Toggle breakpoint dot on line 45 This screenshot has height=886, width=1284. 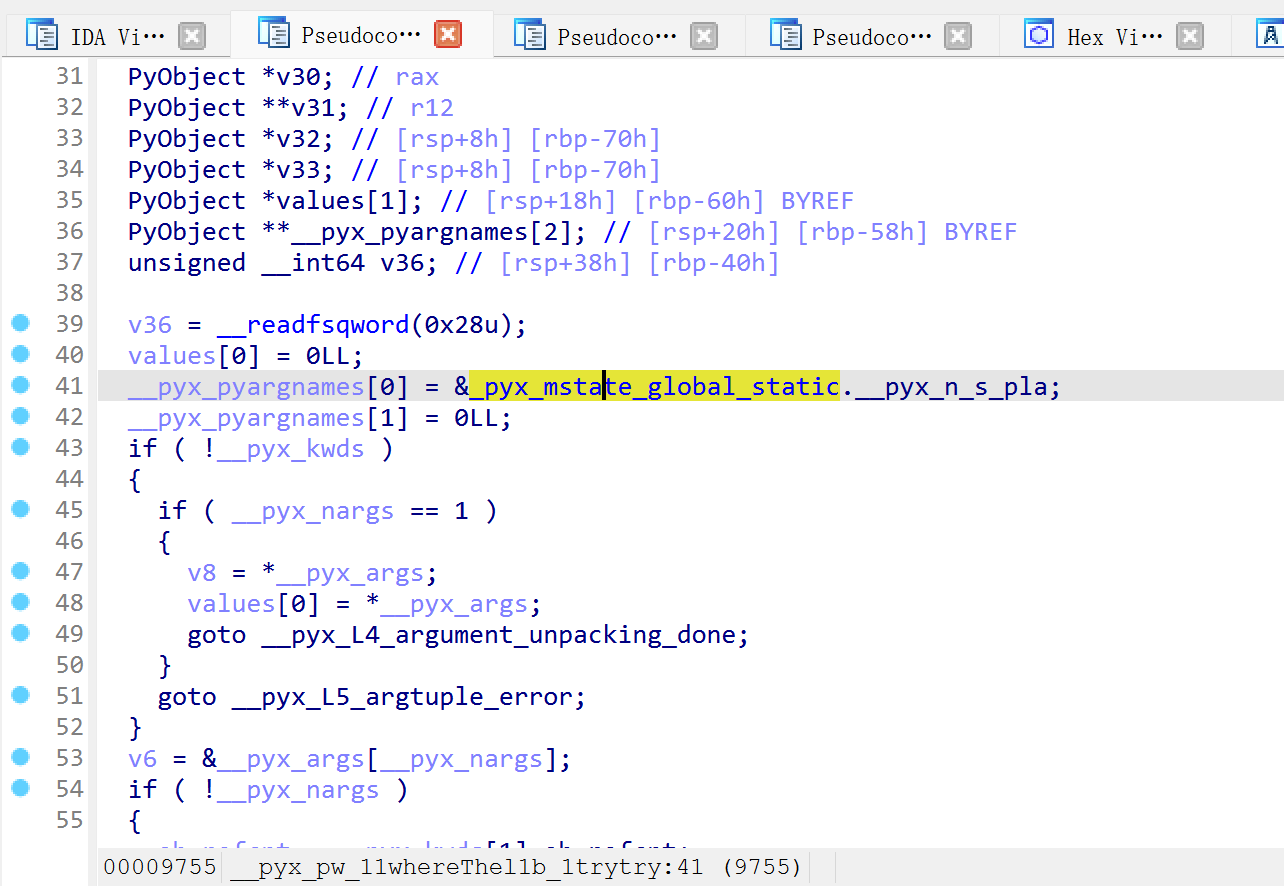click(x=20, y=509)
